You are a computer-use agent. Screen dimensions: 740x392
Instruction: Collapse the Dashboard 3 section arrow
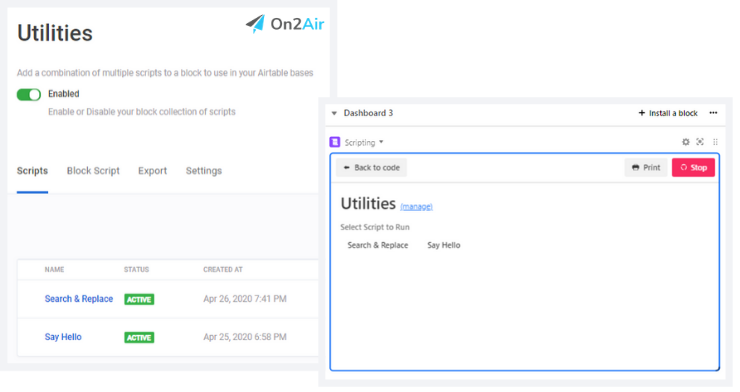(x=334, y=113)
